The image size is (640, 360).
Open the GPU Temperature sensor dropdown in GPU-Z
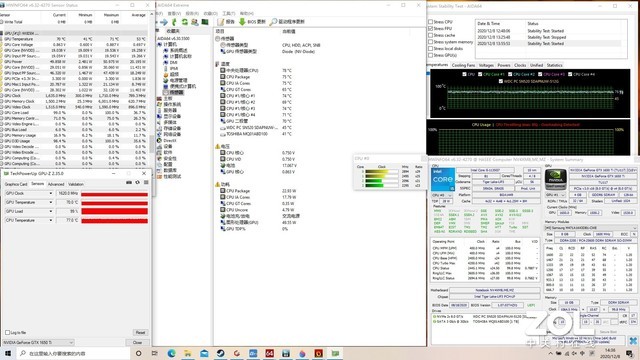[51, 202]
